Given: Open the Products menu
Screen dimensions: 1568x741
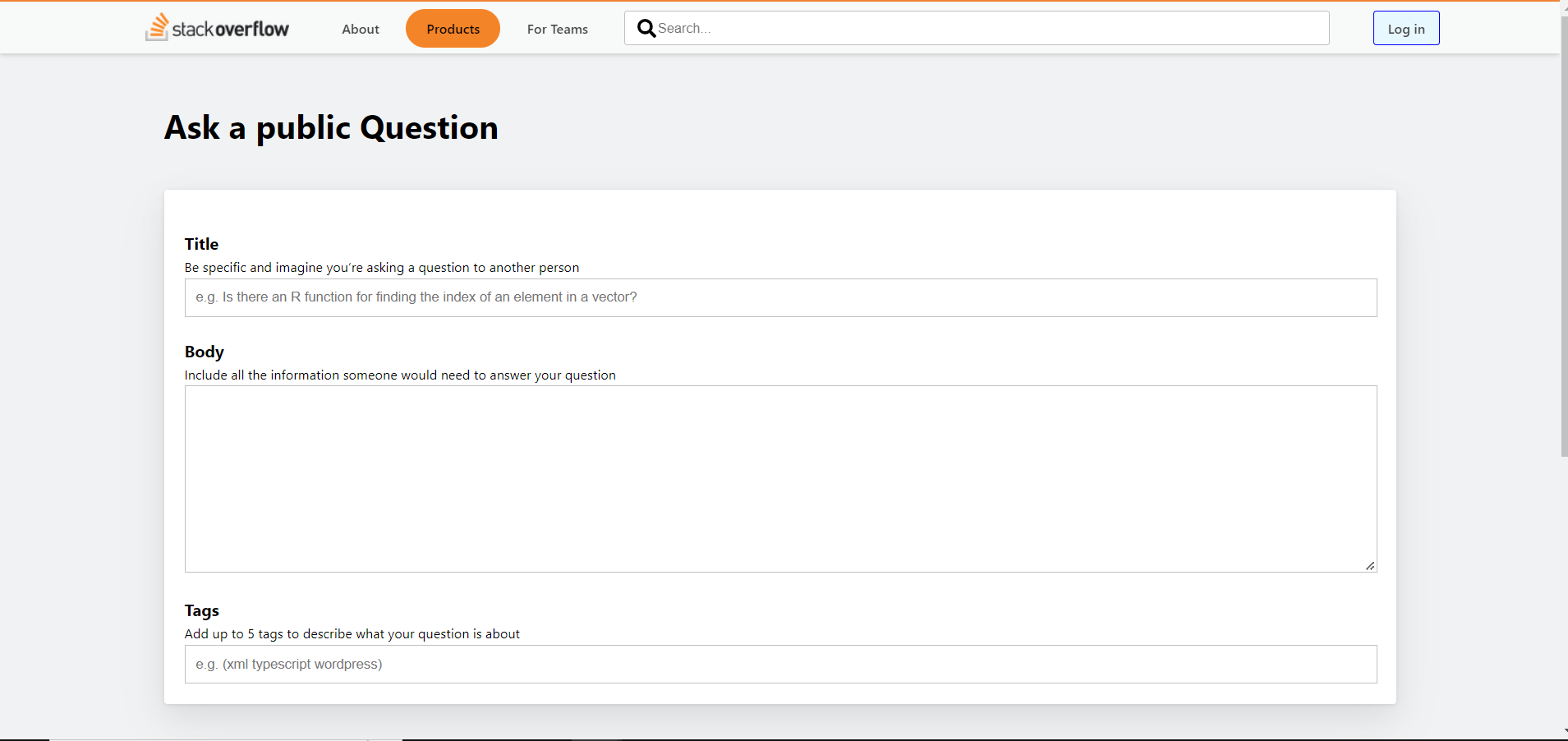Looking at the screenshot, I should [453, 30].
